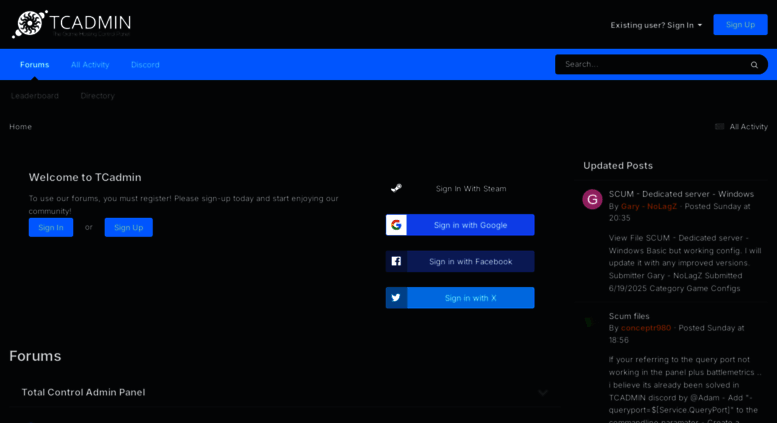Click the TCAdmin logo
This screenshot has height=423, width=777.
pyautogui.click(x=72, y=24)
